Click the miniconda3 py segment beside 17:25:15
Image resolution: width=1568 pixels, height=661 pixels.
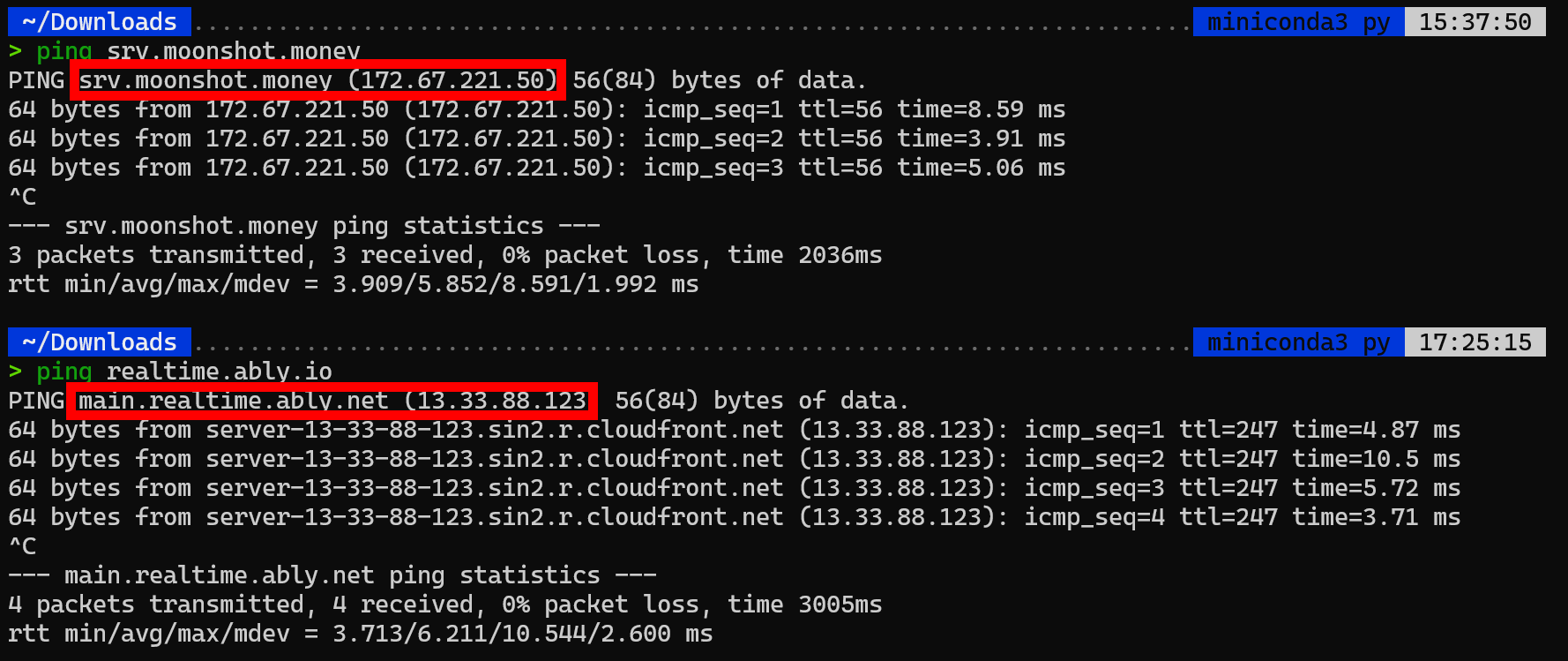click(x=1297, y=342)
